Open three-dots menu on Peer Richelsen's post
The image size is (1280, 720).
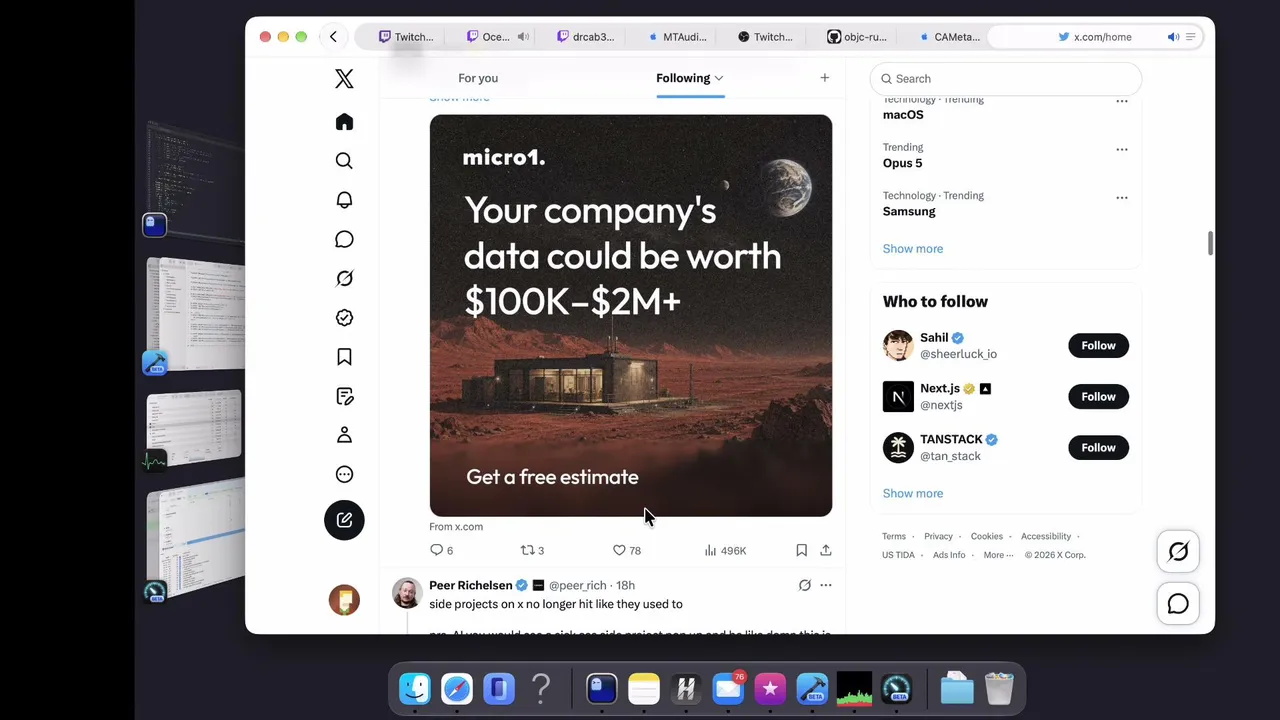825,585
